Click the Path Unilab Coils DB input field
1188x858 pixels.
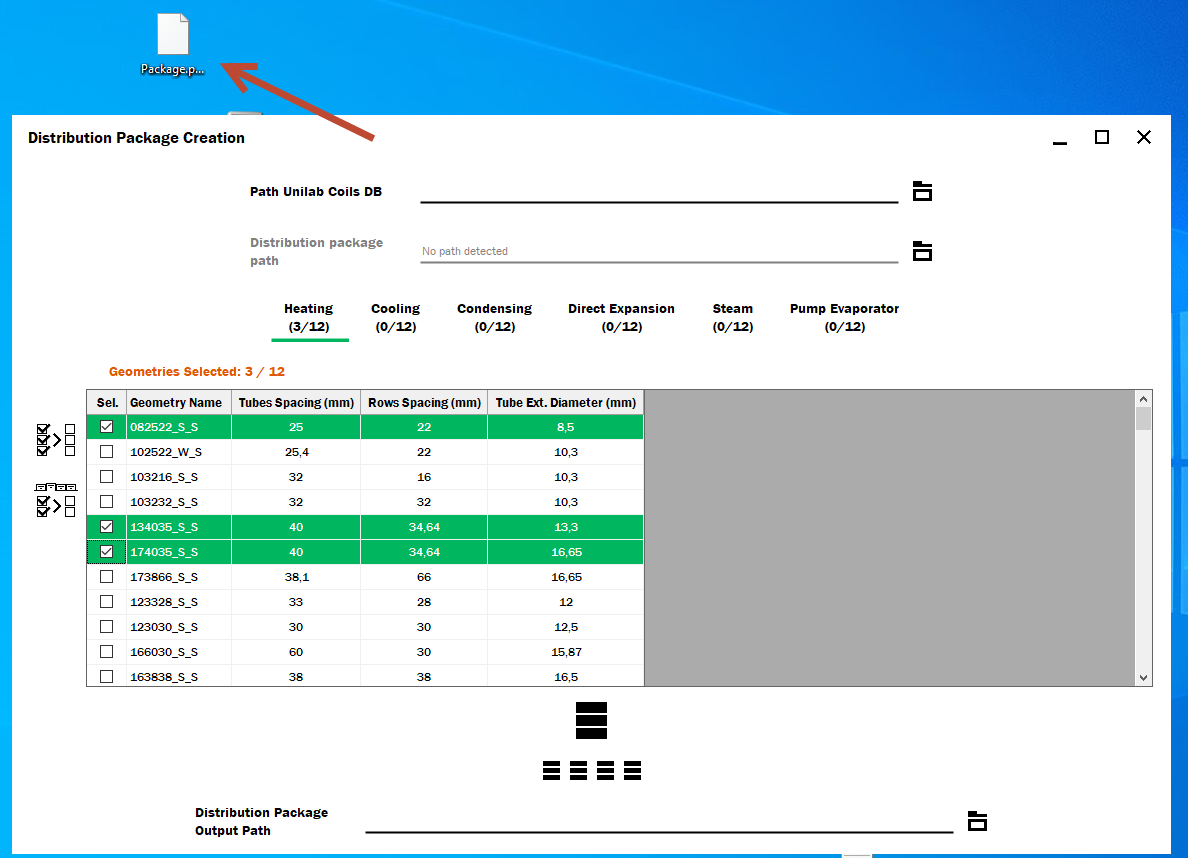coord(658,191)
